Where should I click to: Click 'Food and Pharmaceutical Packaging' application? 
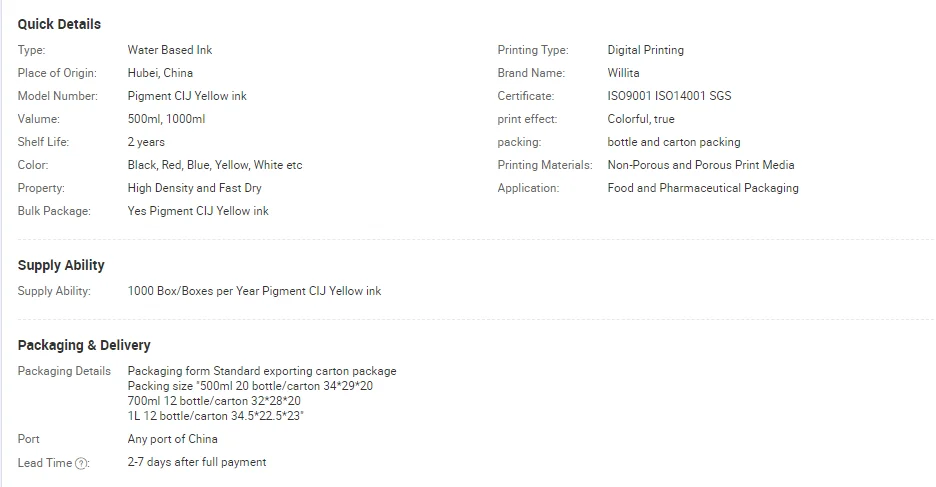[703, 188]
